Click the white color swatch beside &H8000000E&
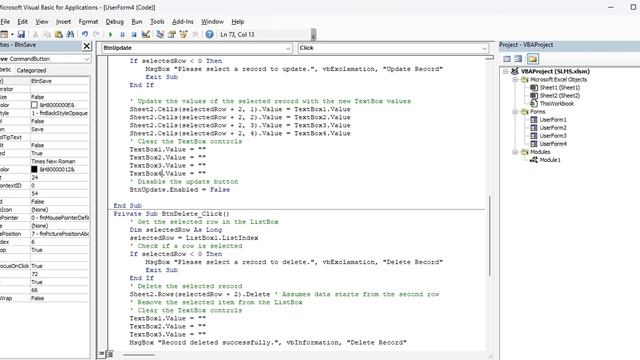 34,105
